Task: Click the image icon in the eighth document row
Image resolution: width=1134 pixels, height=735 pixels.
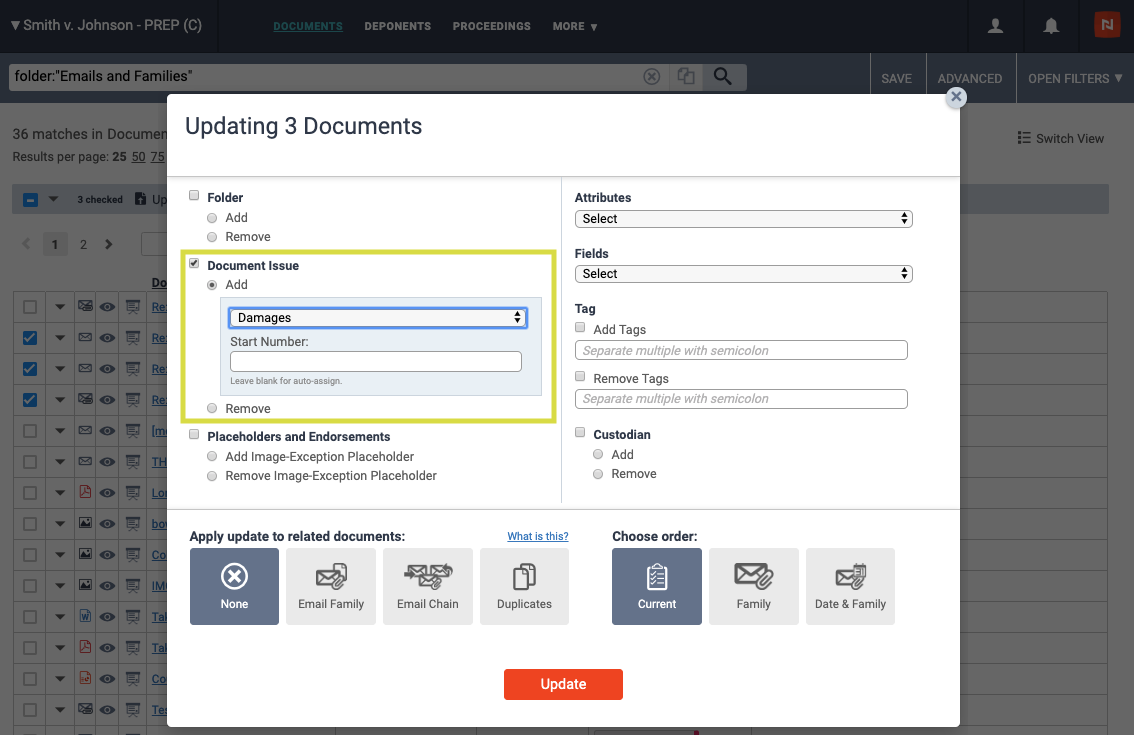Action: click(x=85, y=522)
